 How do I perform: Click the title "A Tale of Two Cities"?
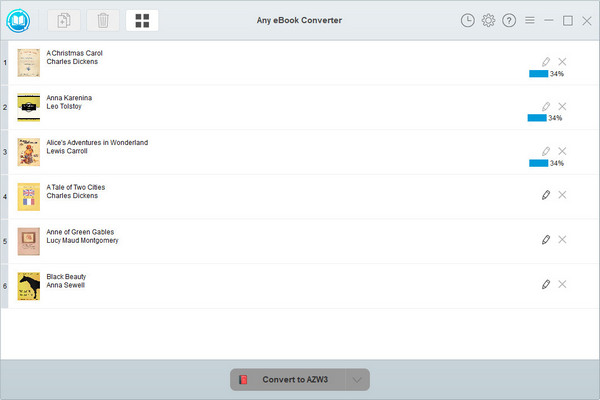pos(76,187)
